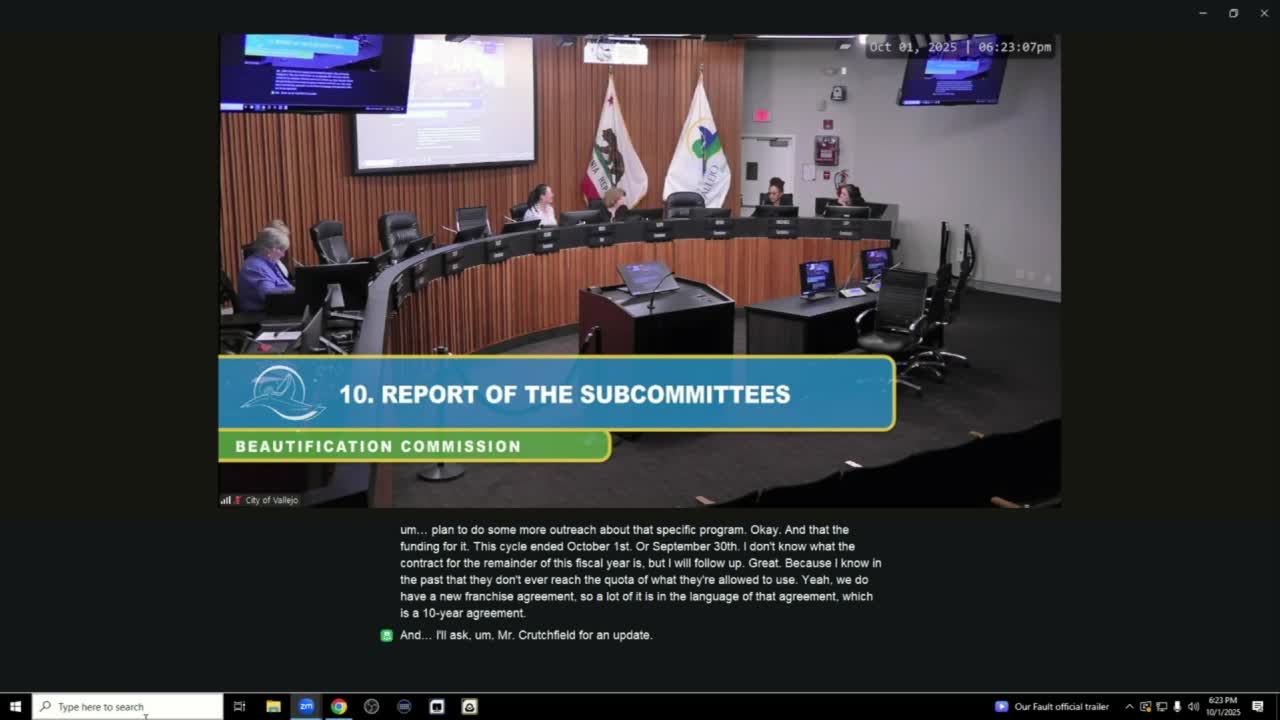Launch the Zoom app from the taskbar
Viewport: 1280px width, 720px height.
[x=306, y=706]
